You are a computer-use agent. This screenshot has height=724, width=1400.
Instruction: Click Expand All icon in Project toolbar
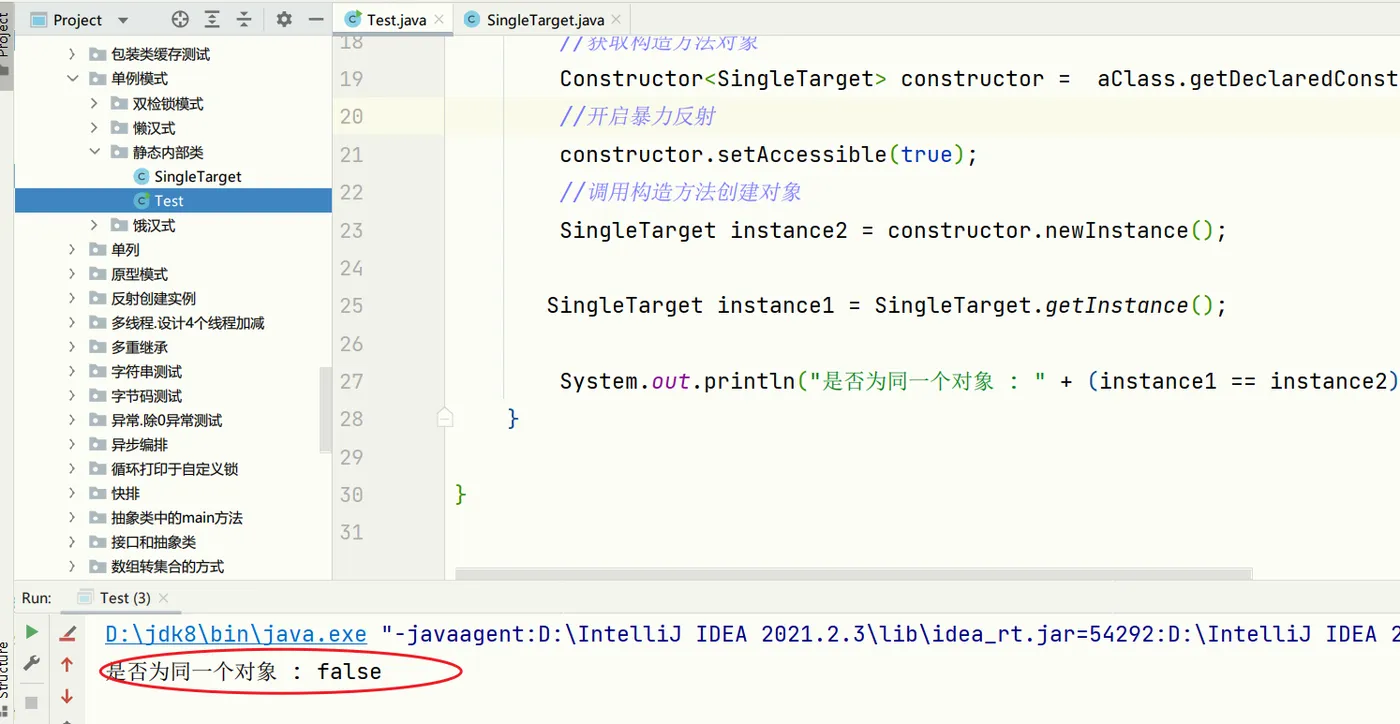[x=212, y=19]
